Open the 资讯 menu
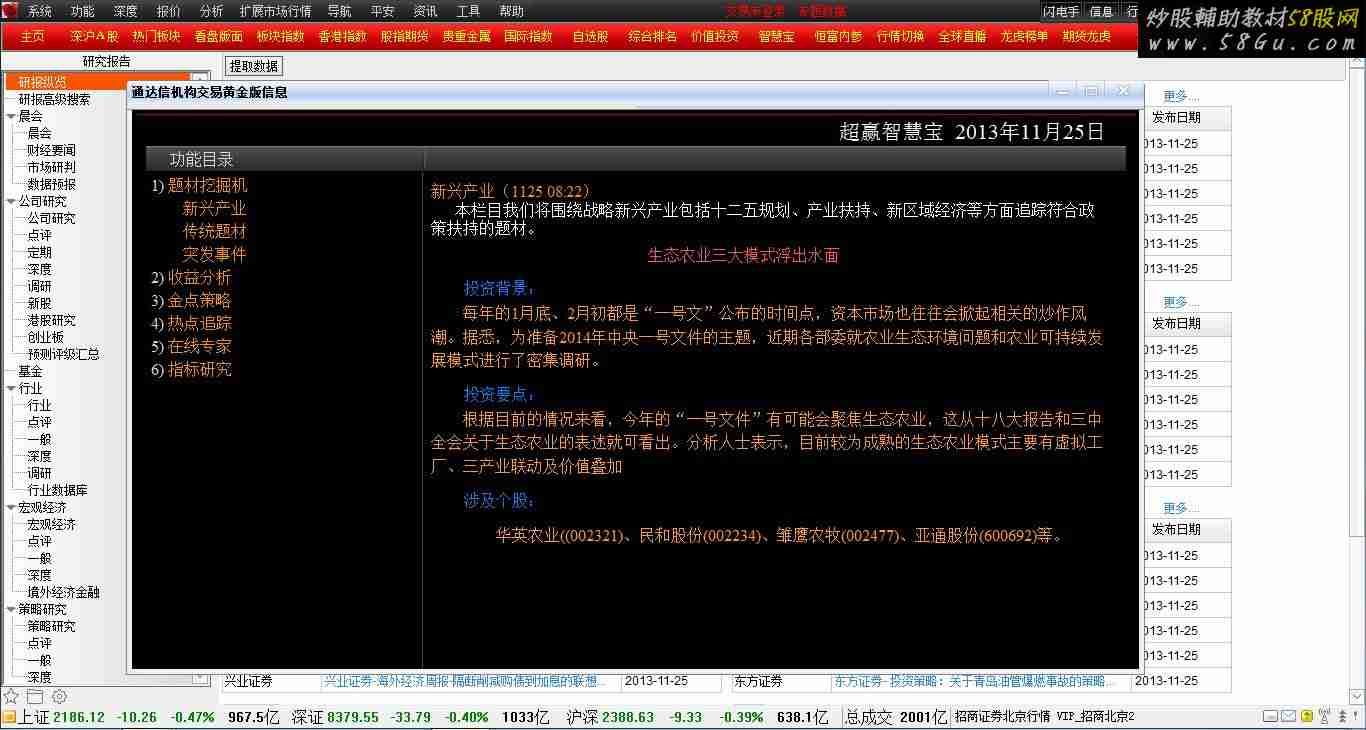 tap(425, 12)
